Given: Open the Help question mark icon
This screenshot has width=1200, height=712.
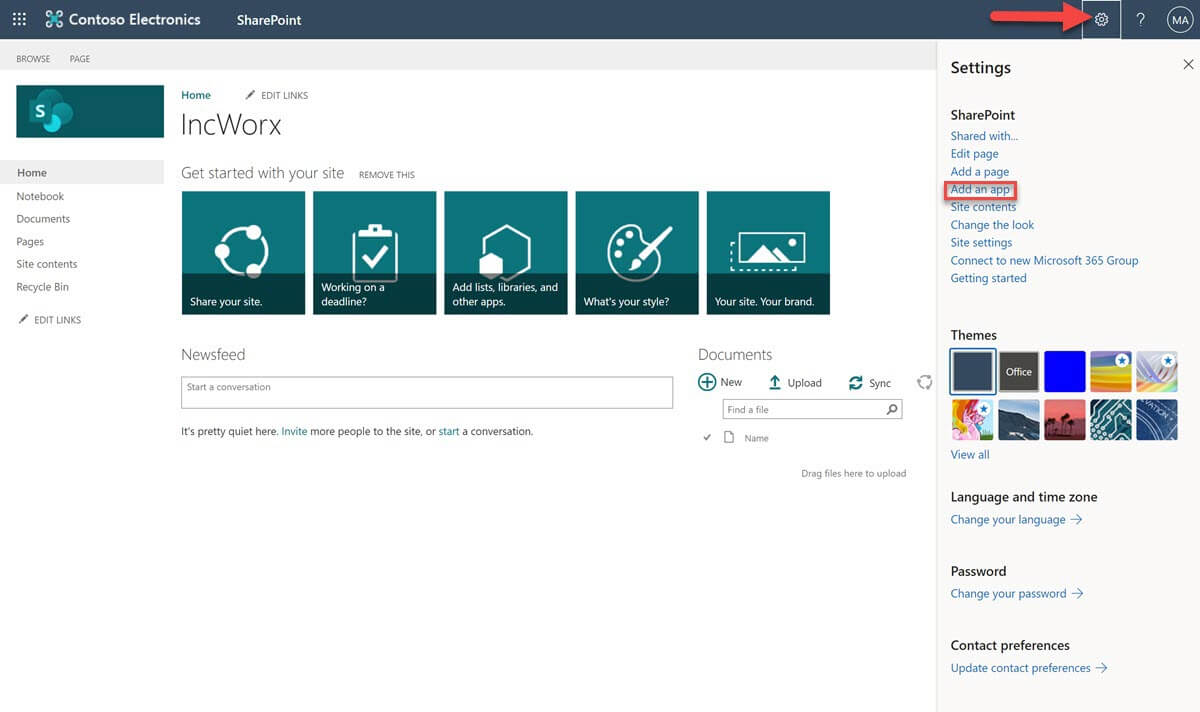Looking at the screenshot, I should coord(1141,19).
